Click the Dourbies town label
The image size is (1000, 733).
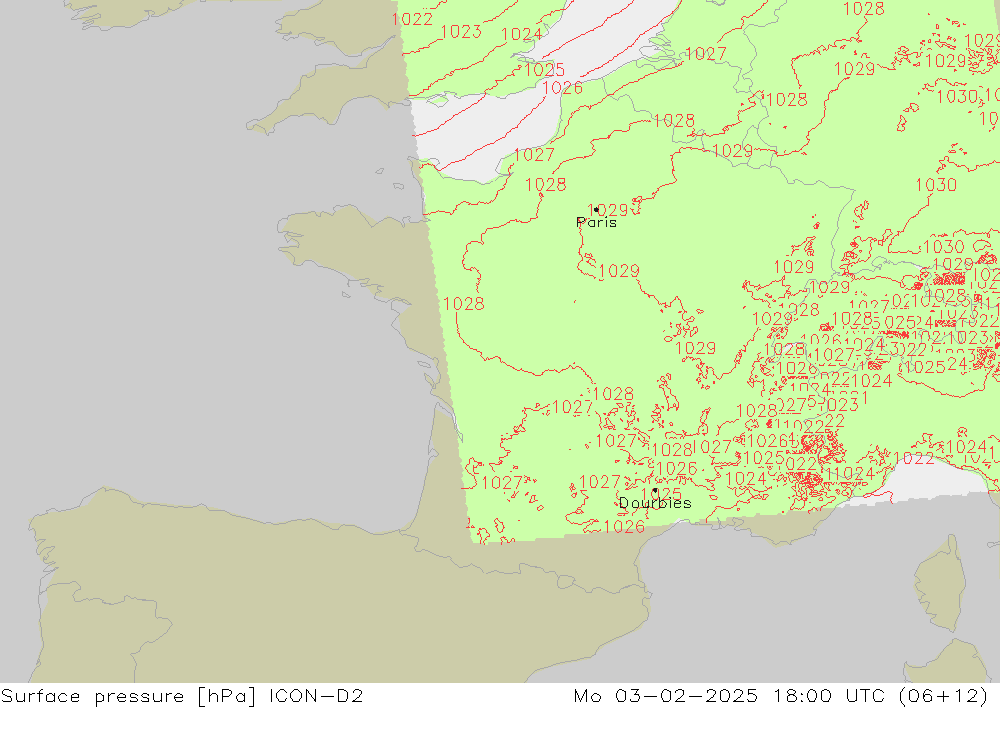coord(655,503)
